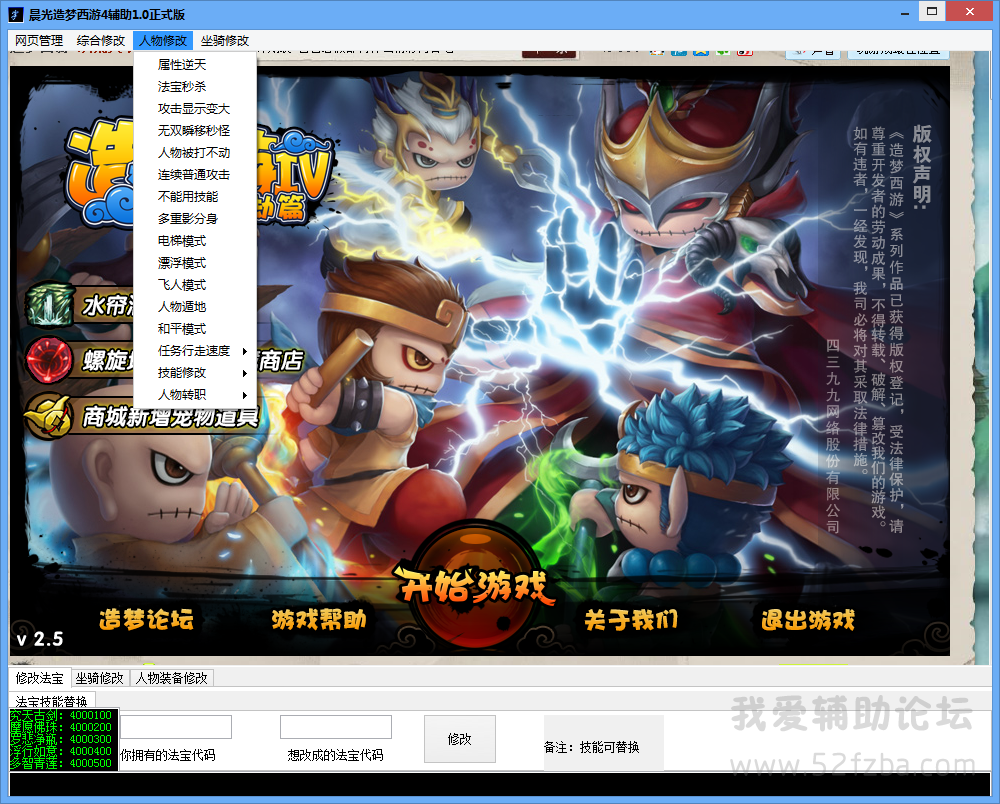The height and width of the screenshot is (804, 1000).
Task: Choose 无双瞬移秒怪 from menu
Action: 195,131
